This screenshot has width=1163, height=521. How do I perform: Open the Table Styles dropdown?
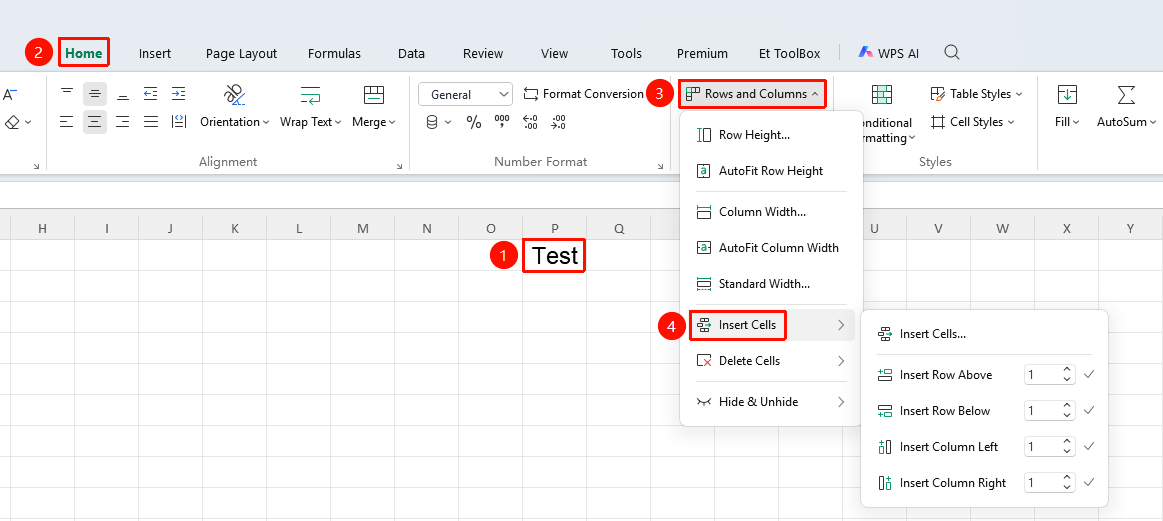976,94
